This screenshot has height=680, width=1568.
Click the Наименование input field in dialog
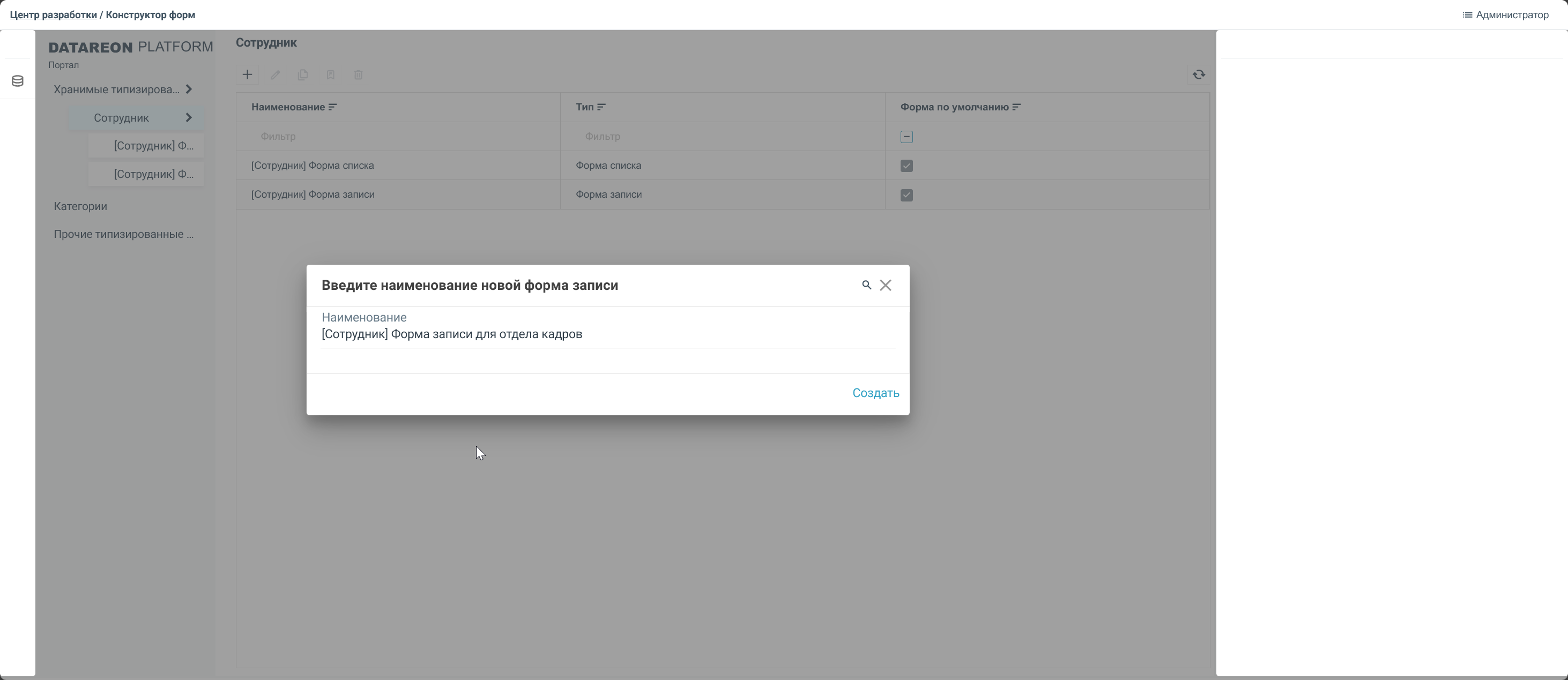[607, 334]
